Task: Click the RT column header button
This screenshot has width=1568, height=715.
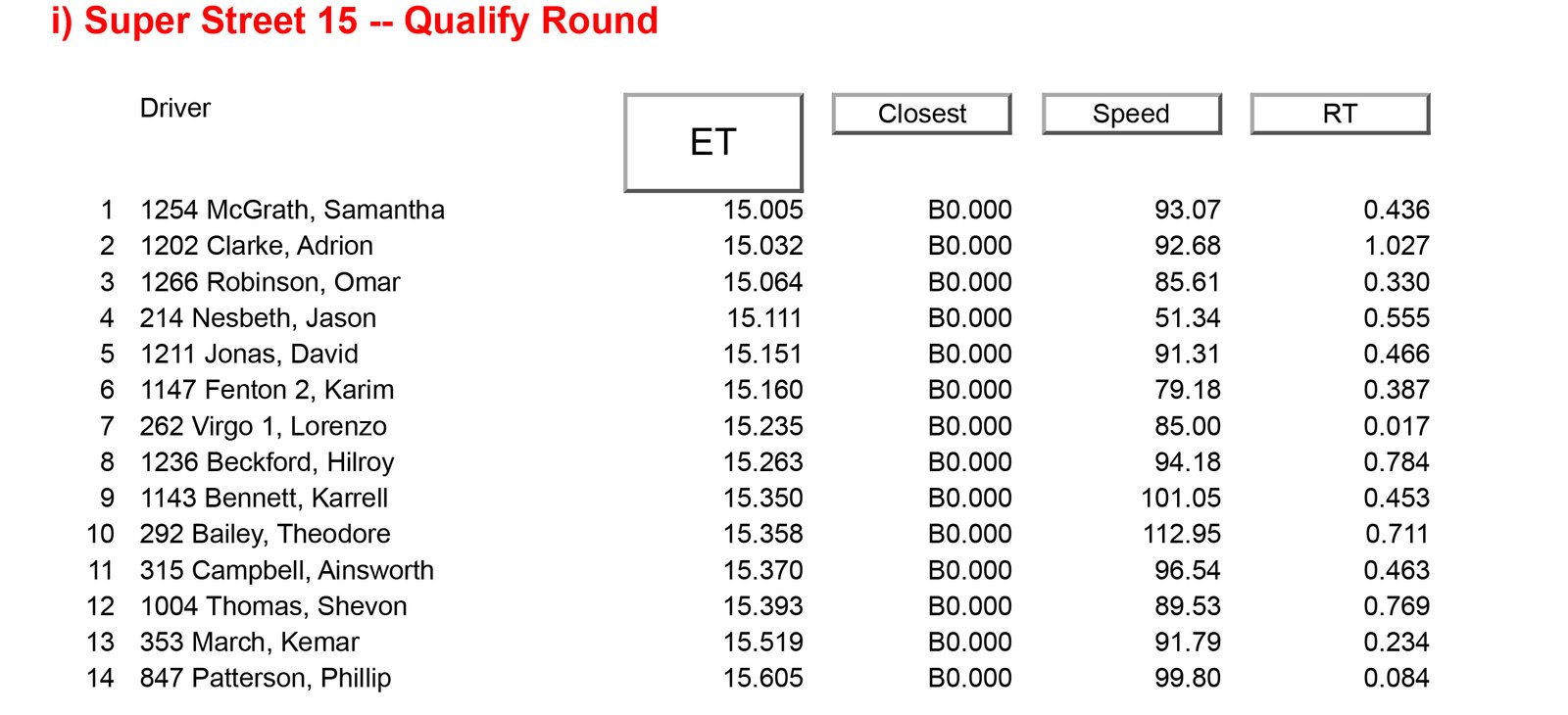Action: pos(1341,114)
